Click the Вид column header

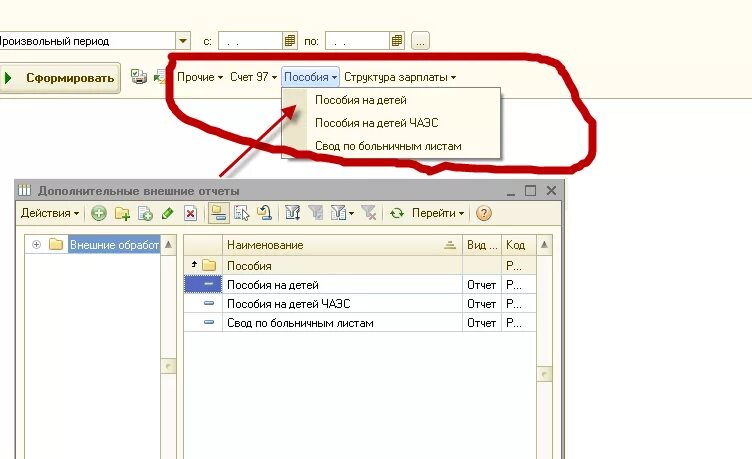[x=482, y=245]
